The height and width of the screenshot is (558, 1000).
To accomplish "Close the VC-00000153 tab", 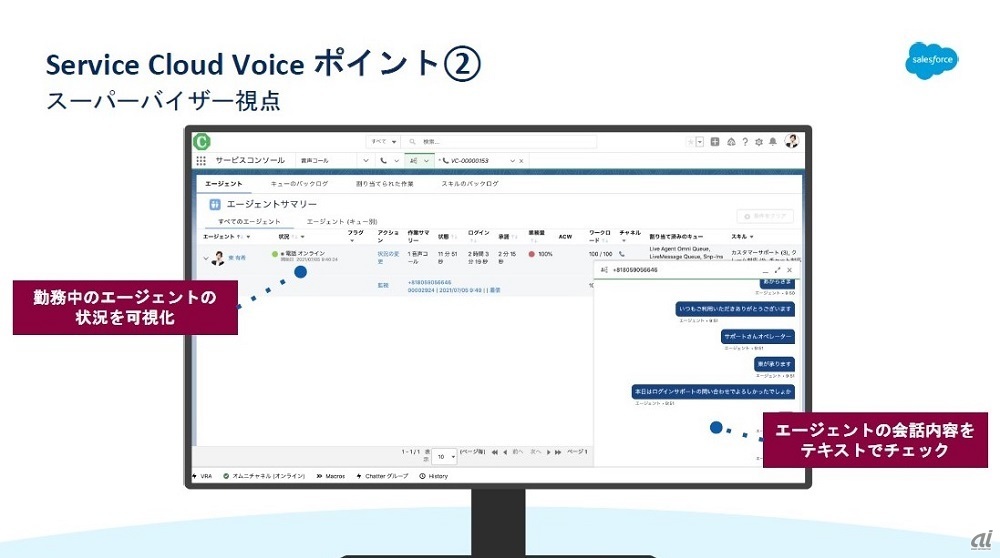I will [x=521, y=161].
